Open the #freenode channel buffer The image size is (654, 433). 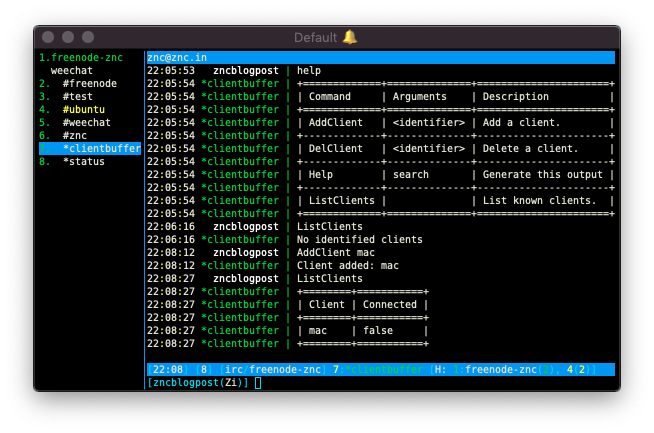point(78,83)
